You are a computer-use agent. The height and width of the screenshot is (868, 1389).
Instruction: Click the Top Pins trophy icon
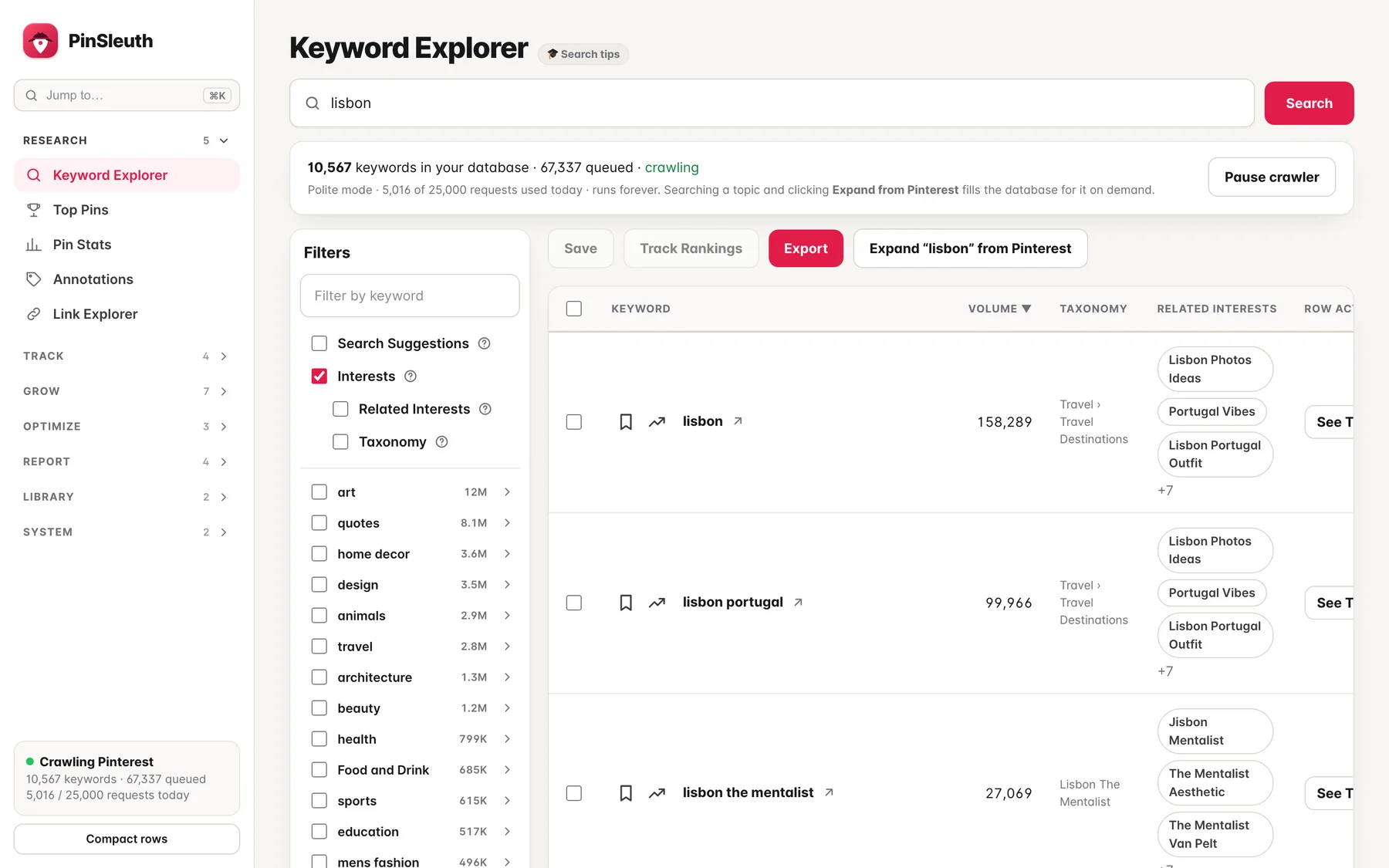pyautogui.click(x=33, y=210)
